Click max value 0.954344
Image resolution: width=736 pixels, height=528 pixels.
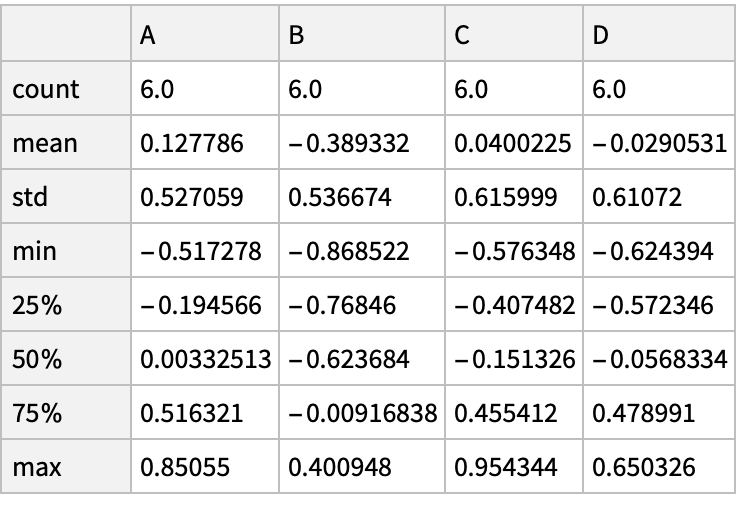[505, 467]
